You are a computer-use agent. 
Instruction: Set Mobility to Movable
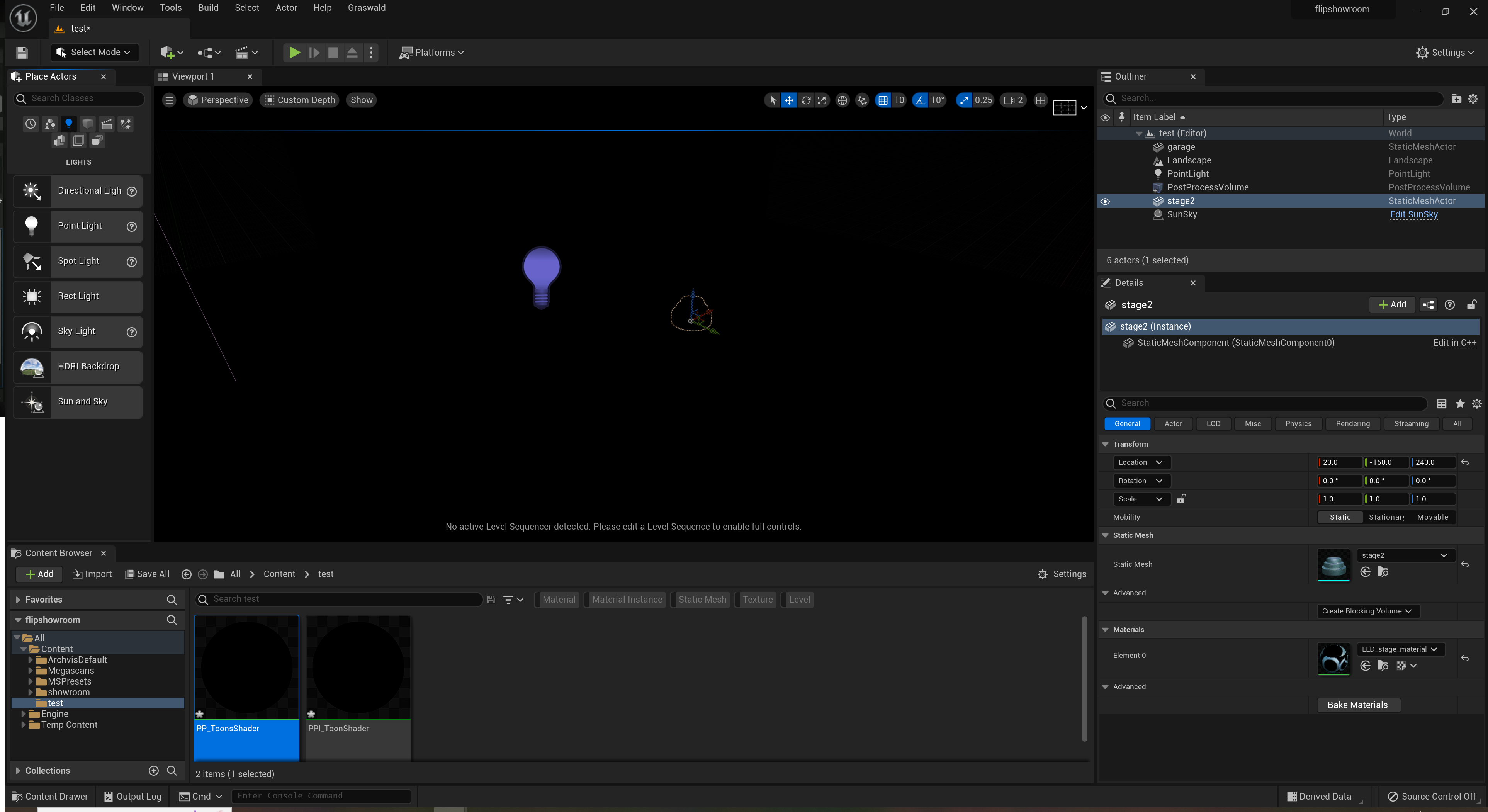pyautogui.click(x=1432, y=517)
